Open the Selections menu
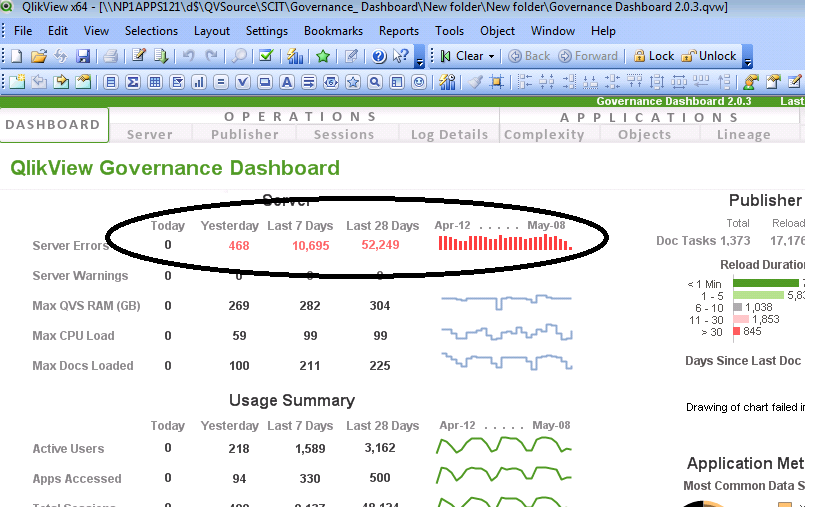Viewport: 819px width, 507px height. (151, 31)
